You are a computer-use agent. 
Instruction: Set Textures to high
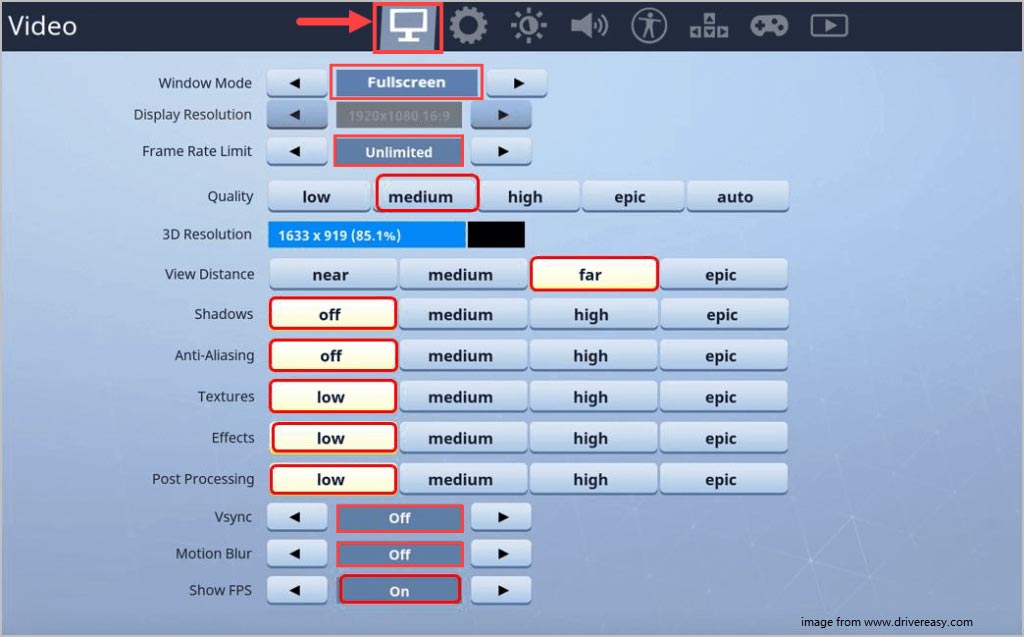point(593,397)
